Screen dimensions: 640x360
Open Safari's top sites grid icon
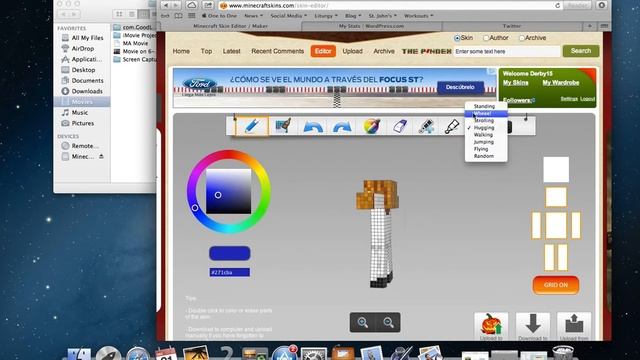click(191, 16)
